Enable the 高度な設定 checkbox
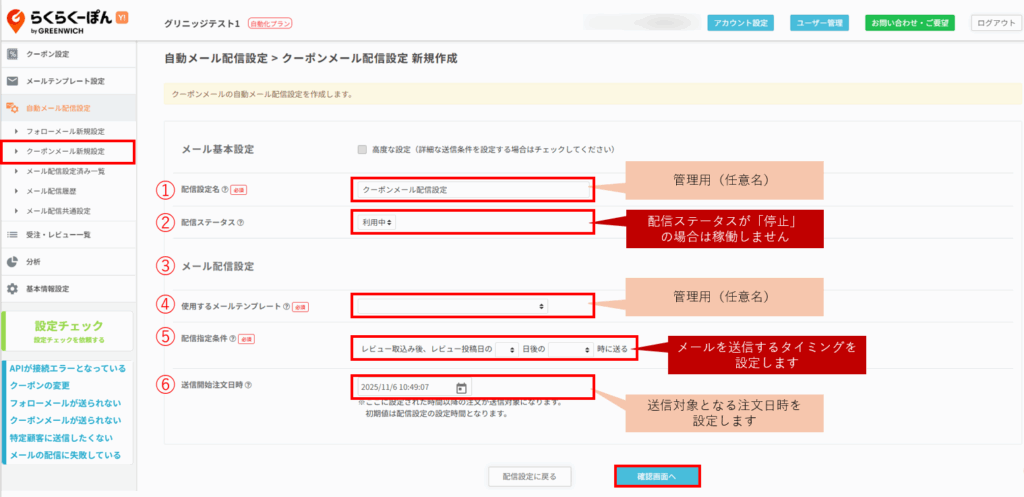 click(362, 150)
